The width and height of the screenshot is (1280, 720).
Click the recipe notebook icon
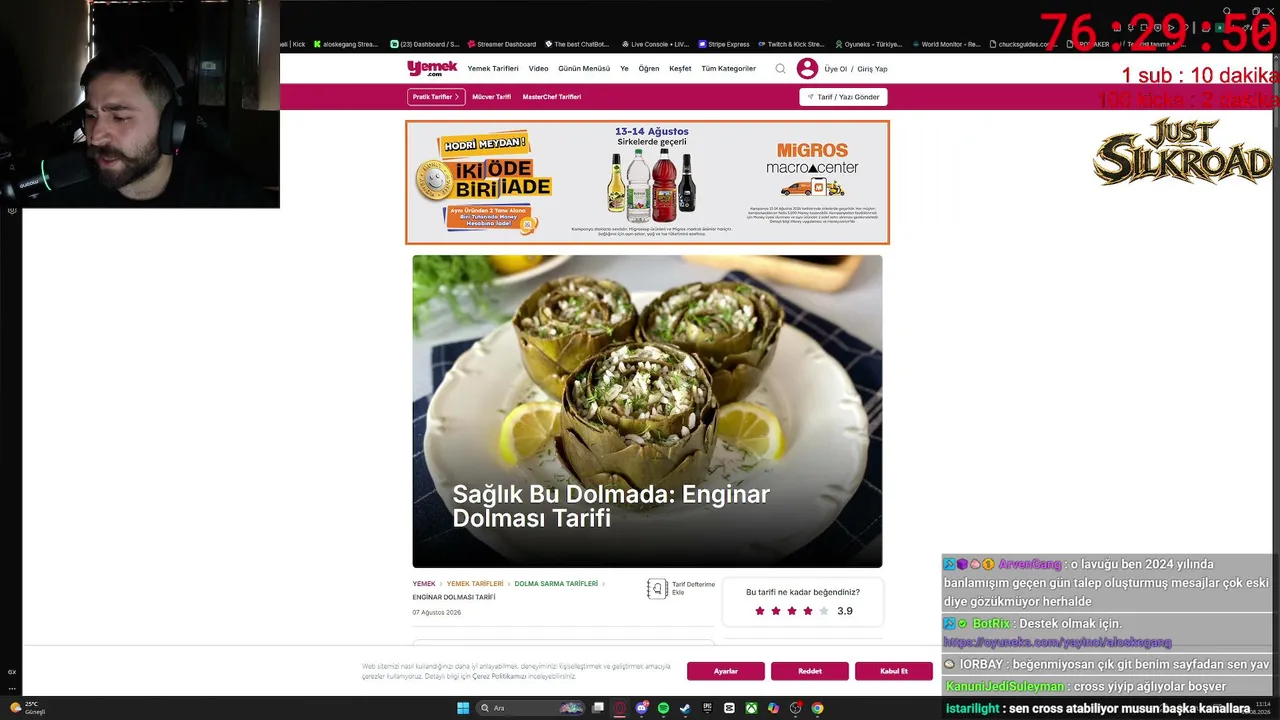657,589
